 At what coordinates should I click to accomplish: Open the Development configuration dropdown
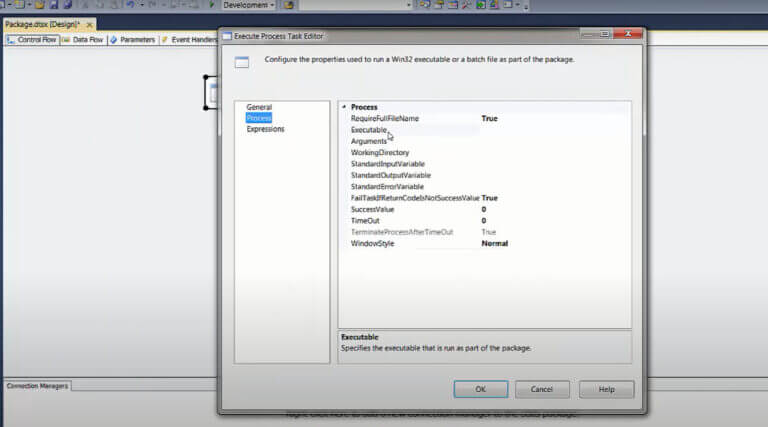coord(249,5)
